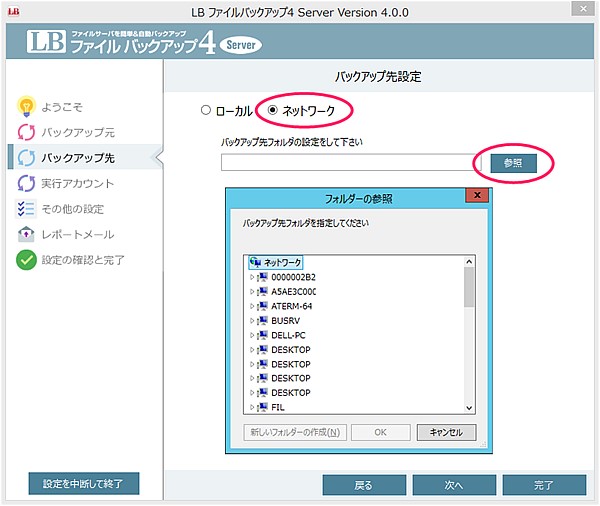Select ATERM-64 in folder tree
Viewport: 600px width, 506px height.
coord(292,306)
